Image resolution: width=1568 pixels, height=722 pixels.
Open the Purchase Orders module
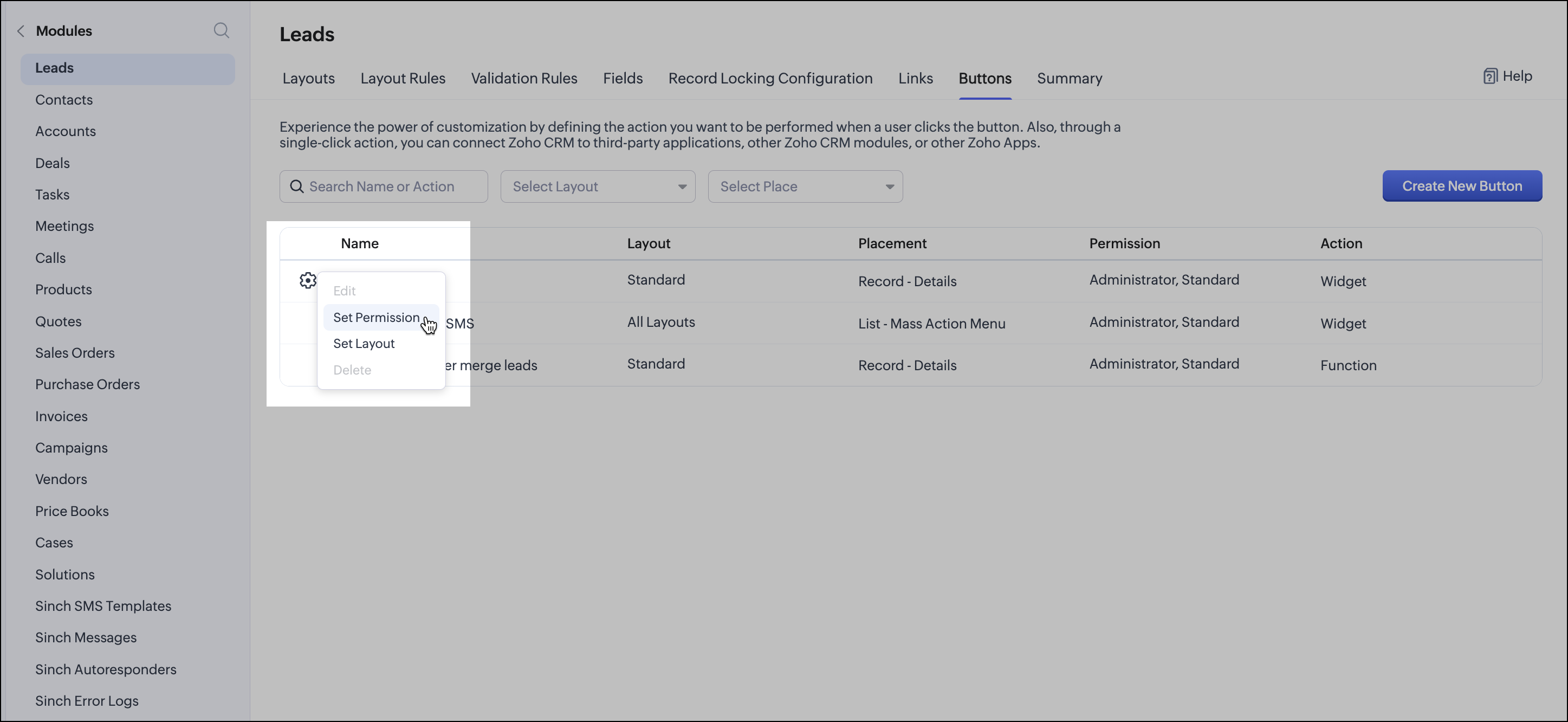coord(88,384)
